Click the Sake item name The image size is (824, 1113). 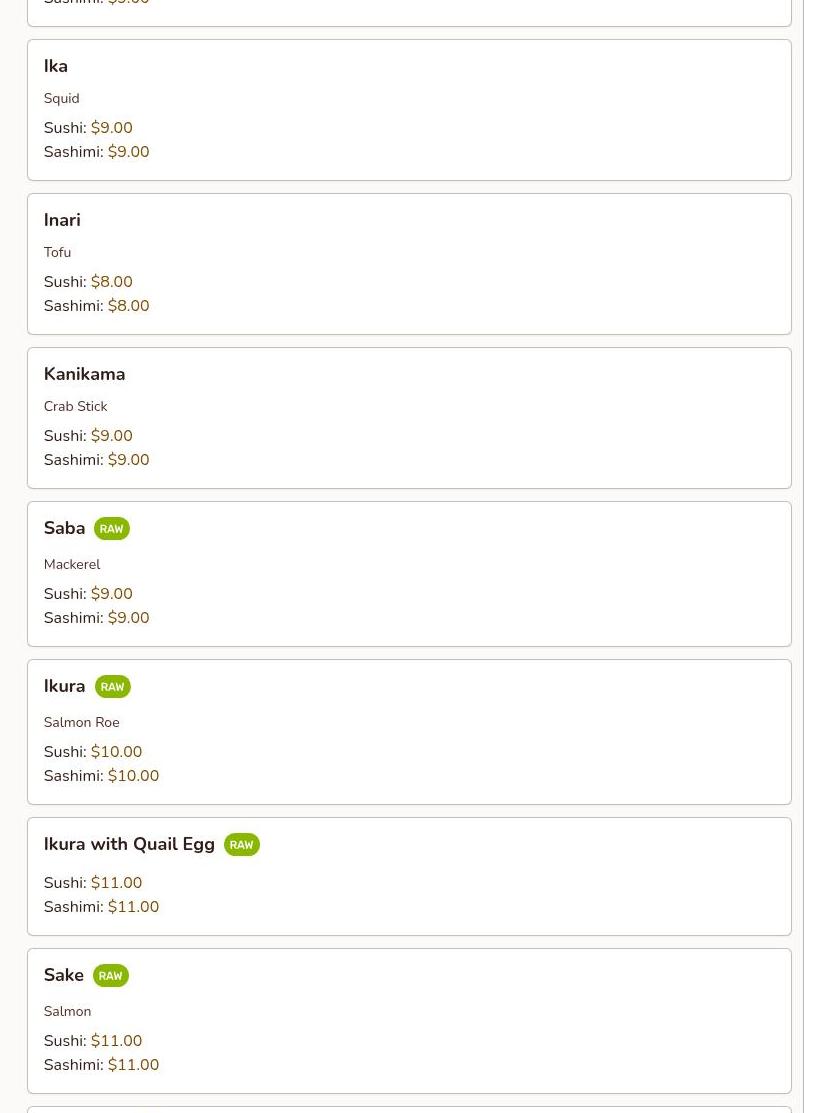point(63,975)
